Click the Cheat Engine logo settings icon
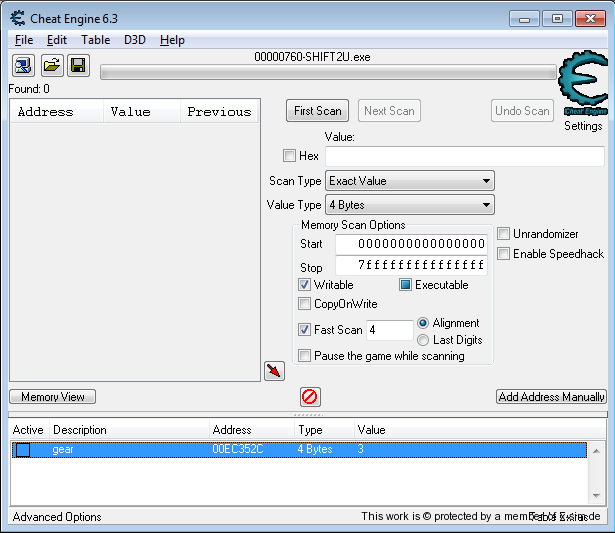615x533 pixels. click(582, 86)
